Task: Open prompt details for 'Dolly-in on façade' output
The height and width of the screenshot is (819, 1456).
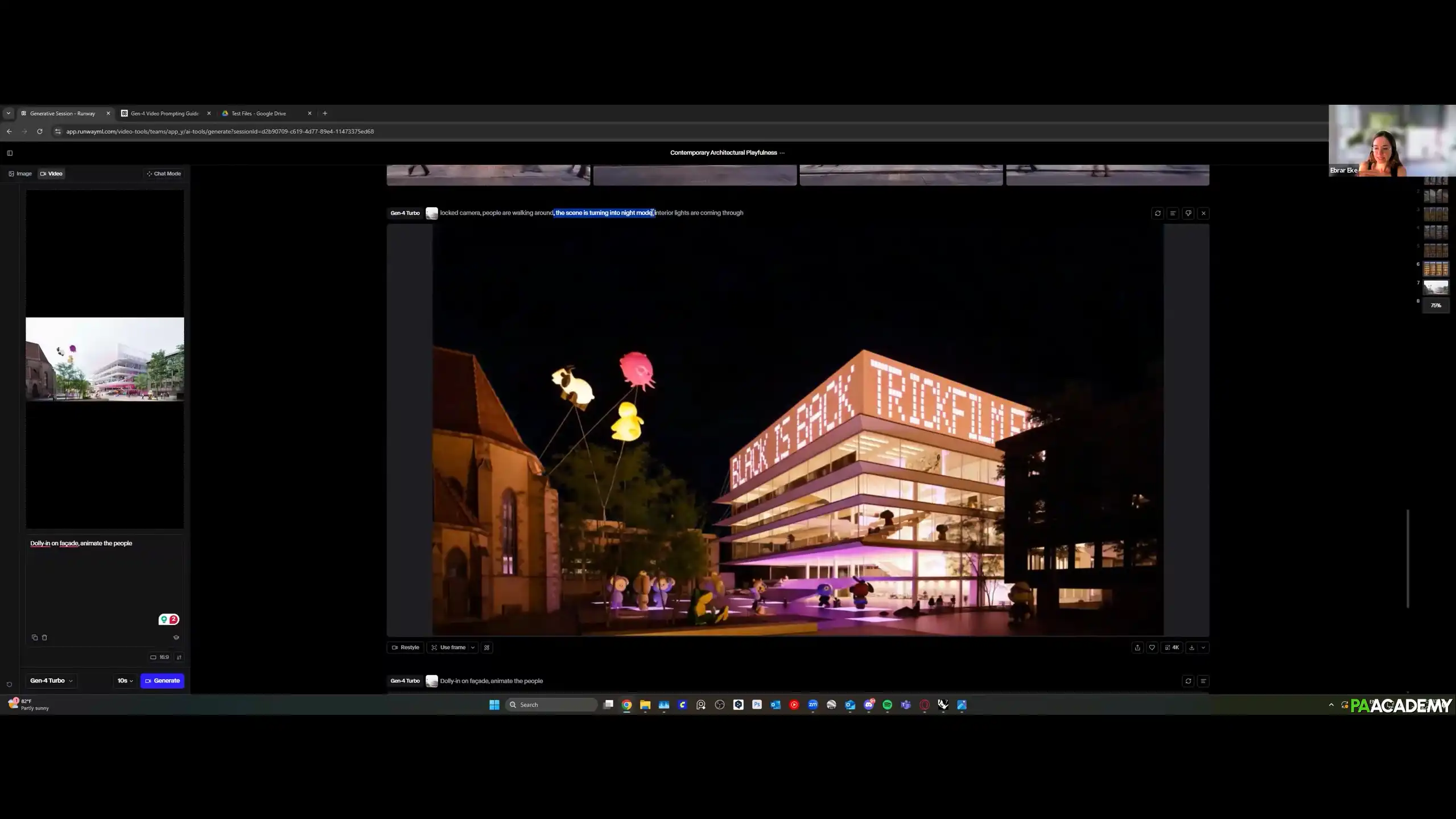Action: click(1203, 681)
